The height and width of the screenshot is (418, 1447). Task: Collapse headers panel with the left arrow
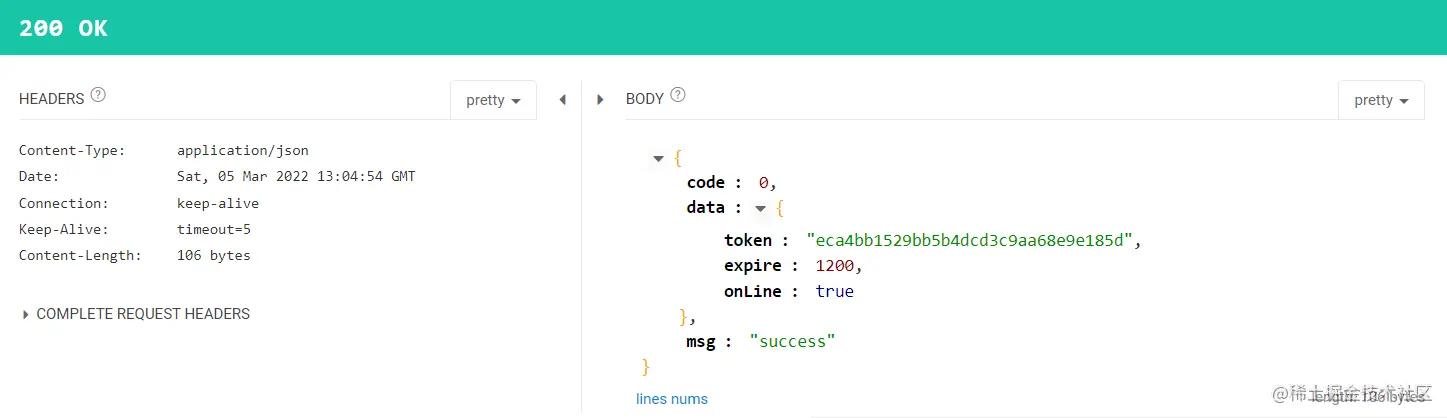pyautogui.click(x=562, y=100)
